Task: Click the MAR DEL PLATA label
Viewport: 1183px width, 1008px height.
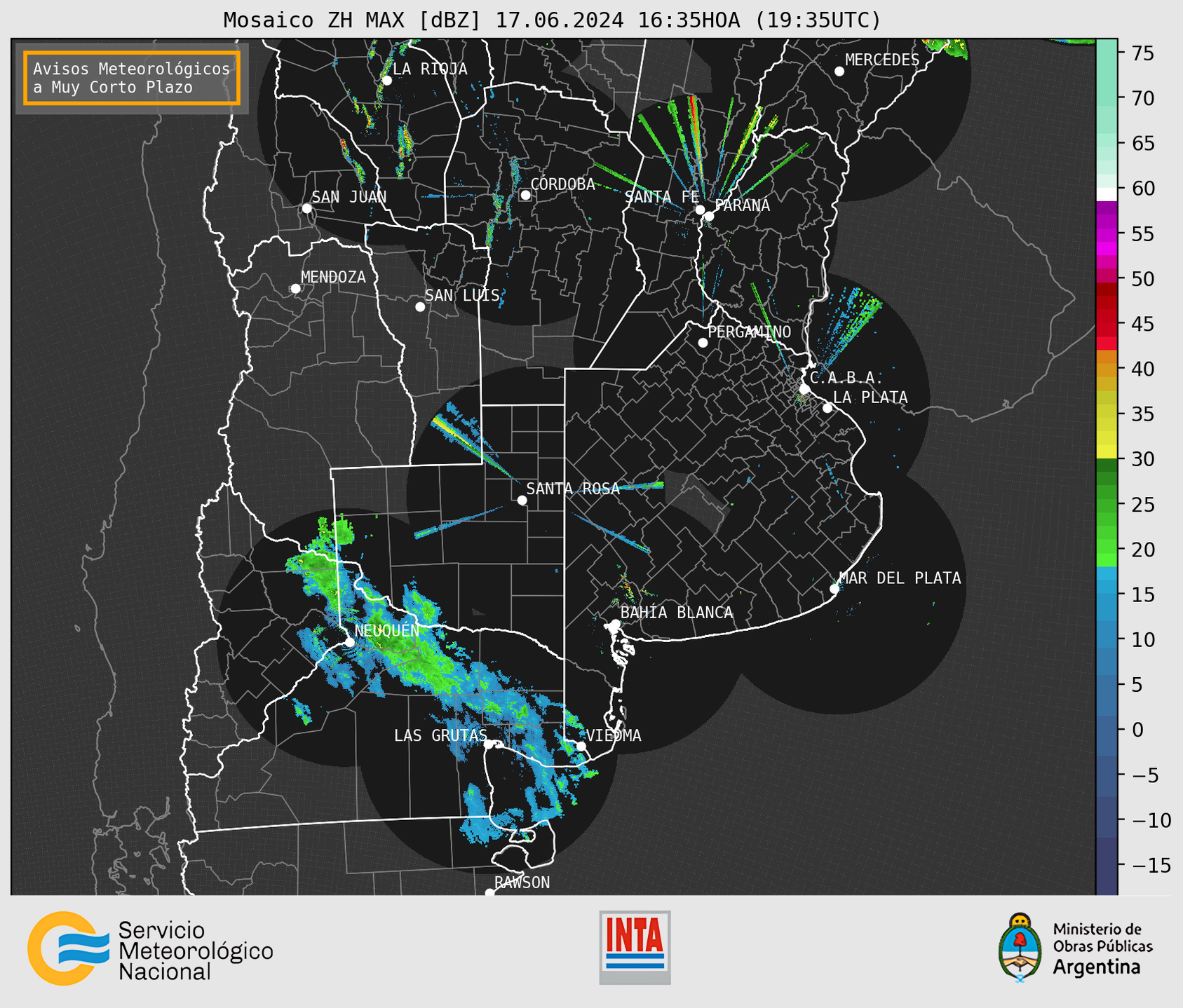Action: [x=900, y=578]
